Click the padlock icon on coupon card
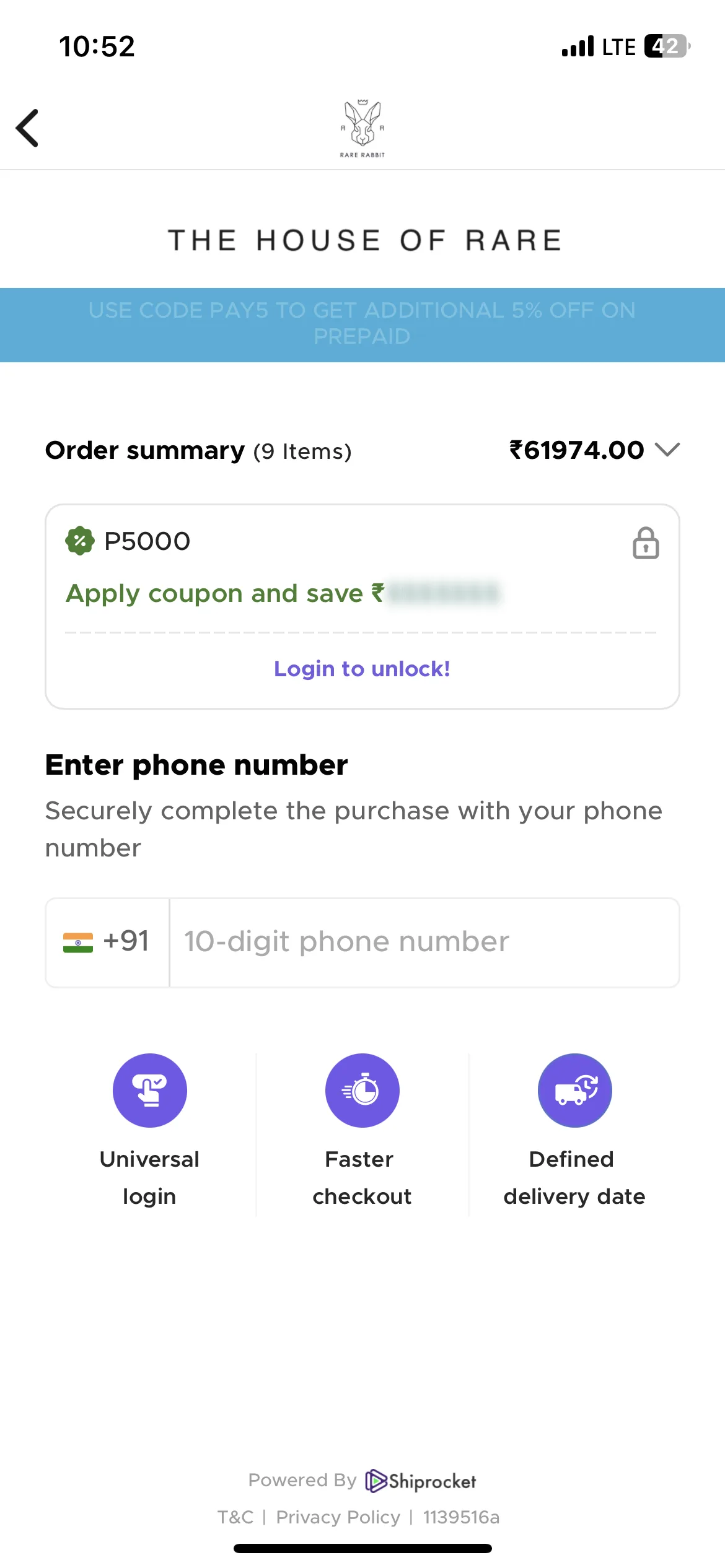The image size is (725, 1568). pyautogui.click(x=646, y=543)
